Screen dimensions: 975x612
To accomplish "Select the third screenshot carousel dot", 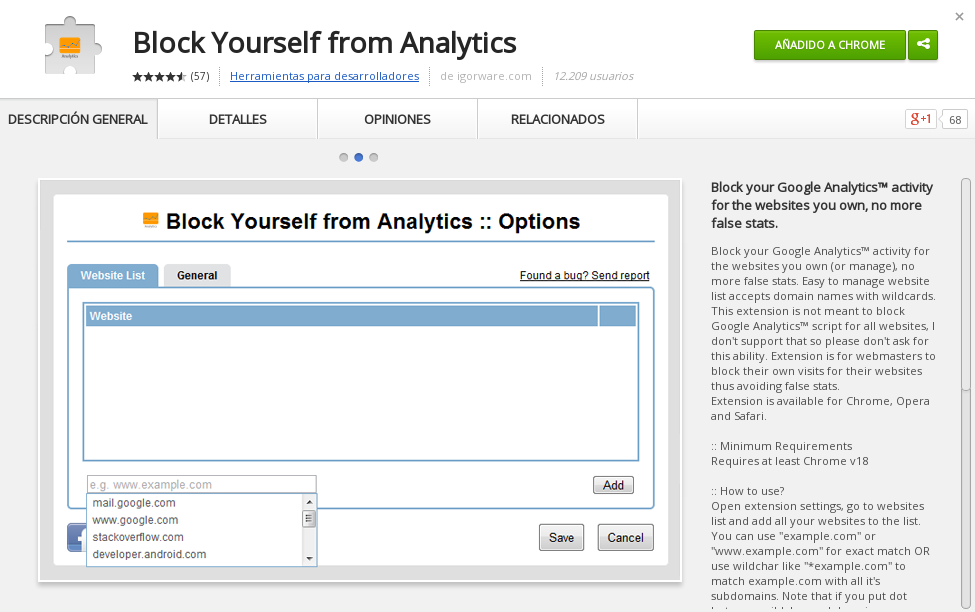I will pyautogui.click(x=373, y=157).
